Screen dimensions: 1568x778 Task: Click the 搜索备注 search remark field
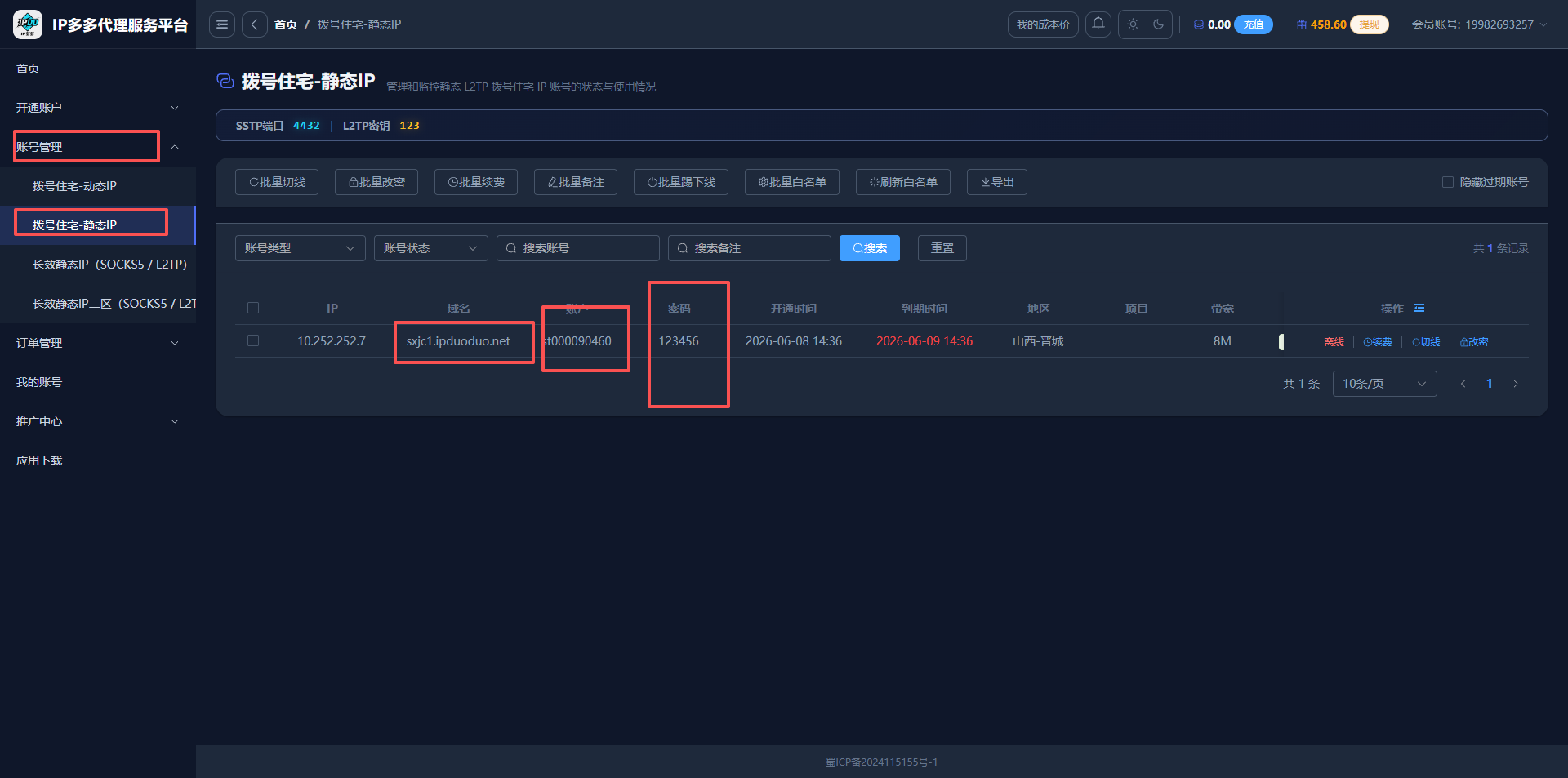pos(750,248)
